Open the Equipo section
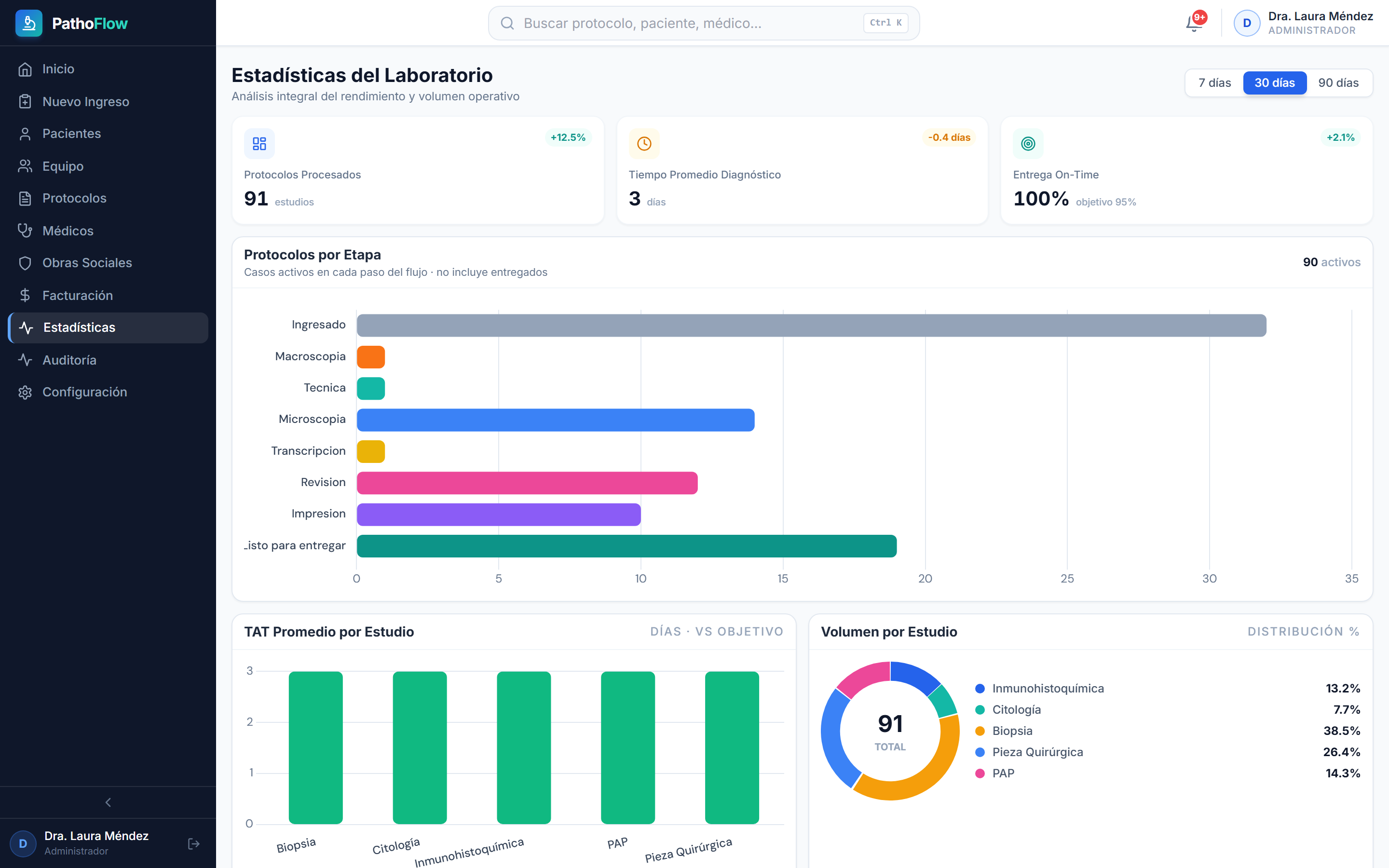 click(108, 166)
